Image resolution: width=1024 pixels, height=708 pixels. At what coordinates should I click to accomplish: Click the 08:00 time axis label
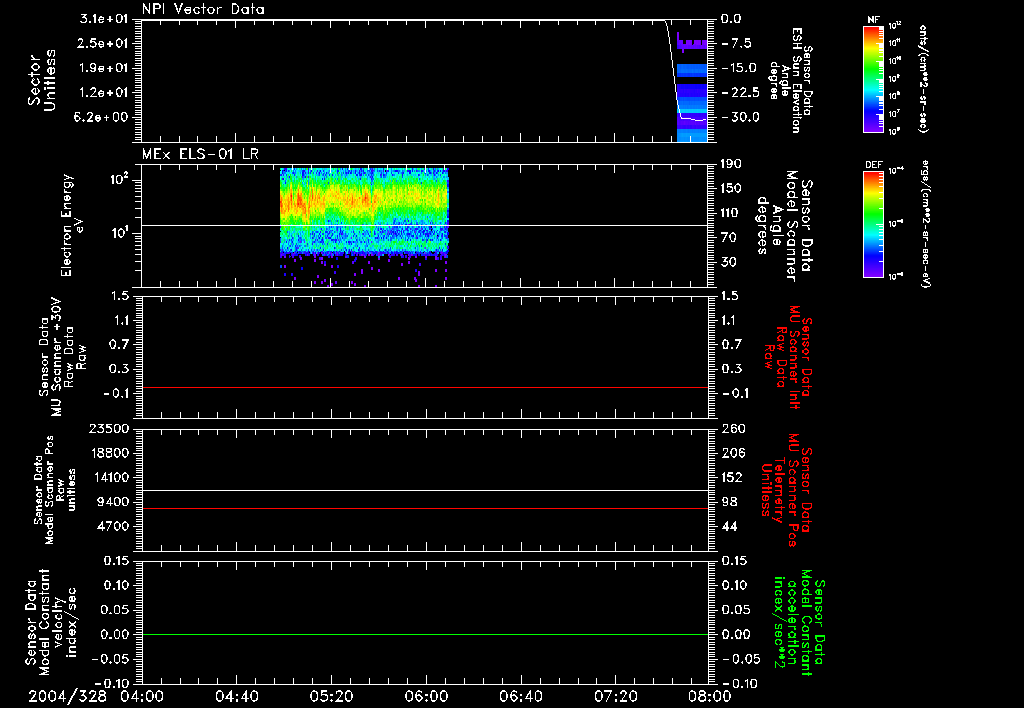[711, 696]
